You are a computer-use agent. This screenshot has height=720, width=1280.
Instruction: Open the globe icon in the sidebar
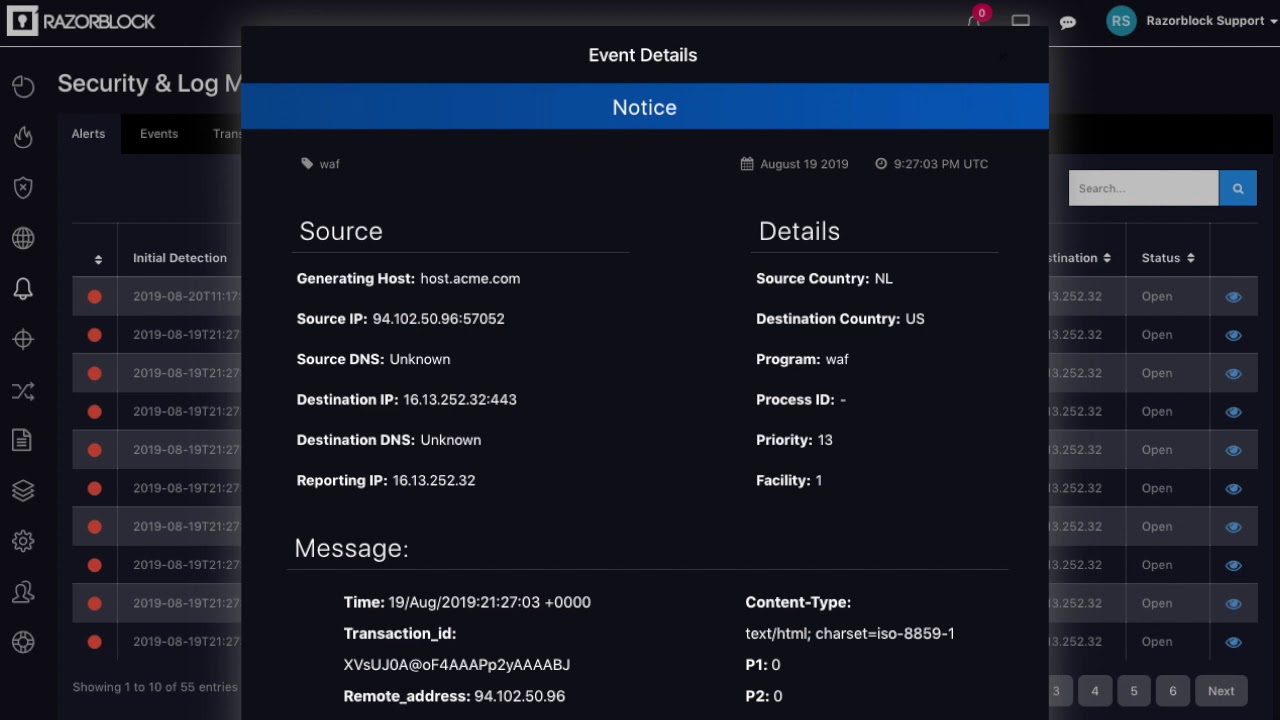(23, 238)
